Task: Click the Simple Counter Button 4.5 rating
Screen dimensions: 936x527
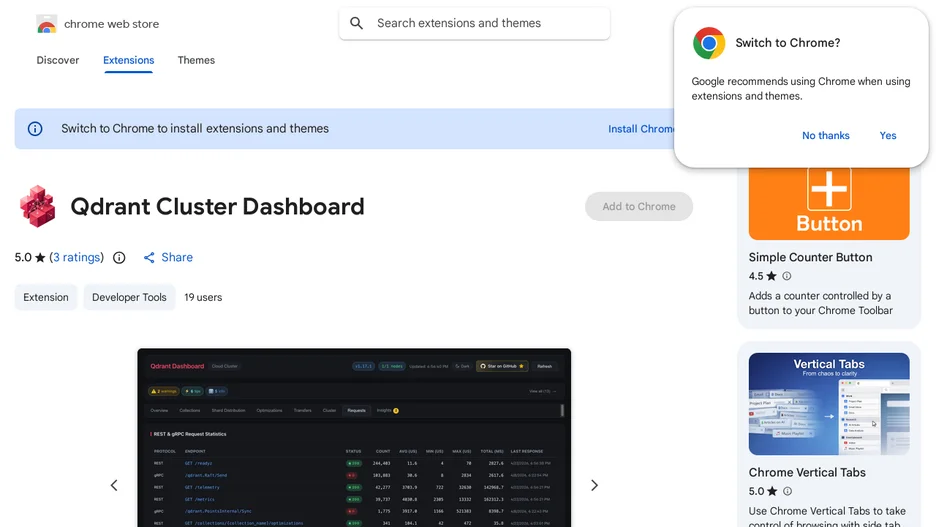Action: click(763, 276)
